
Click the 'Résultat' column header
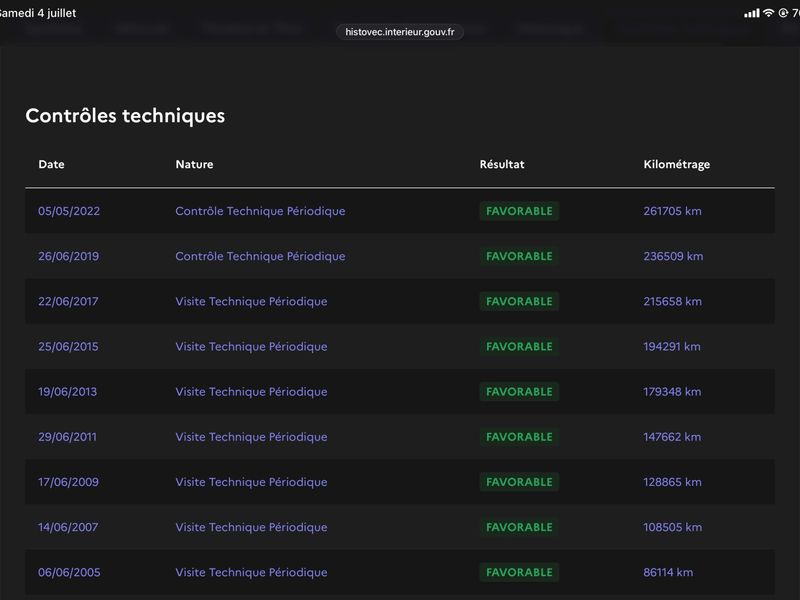coord(502,164)
